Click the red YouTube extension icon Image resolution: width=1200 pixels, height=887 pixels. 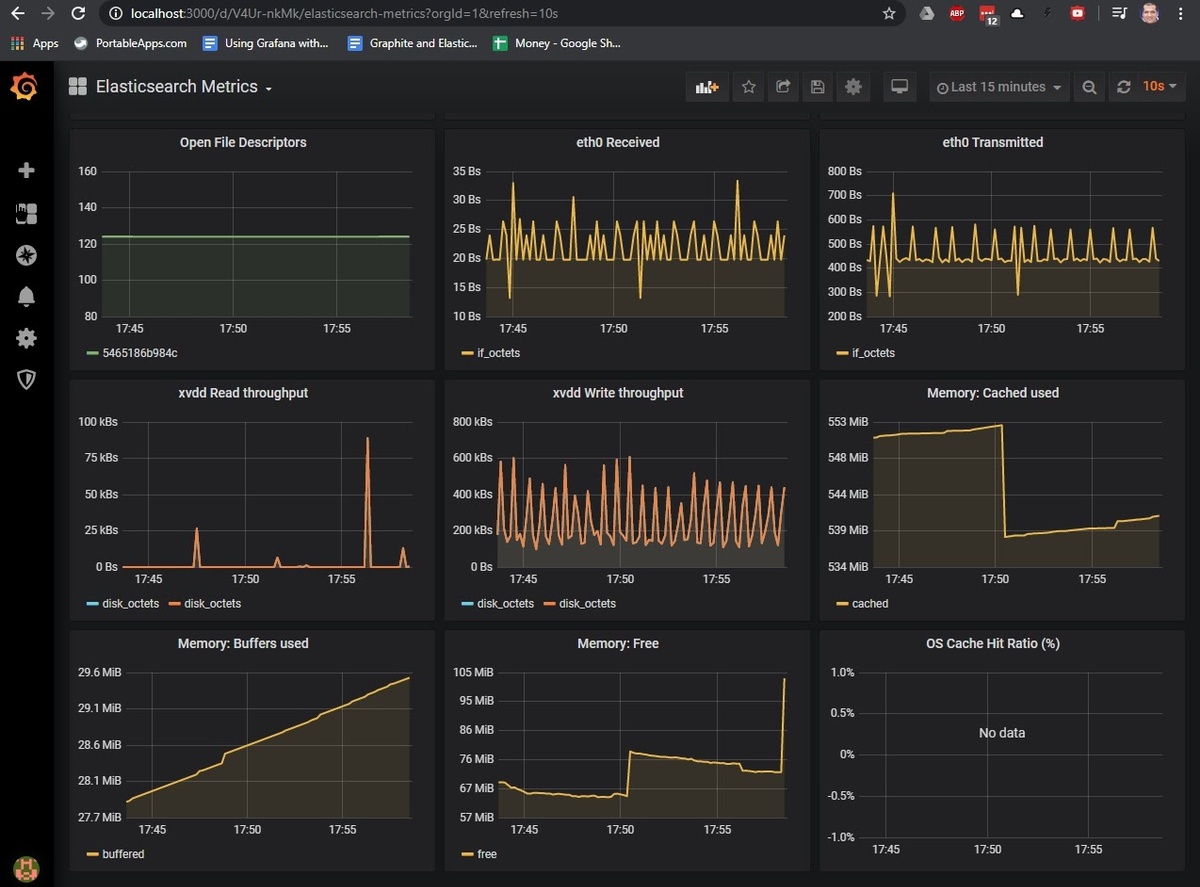point(1077,14)
